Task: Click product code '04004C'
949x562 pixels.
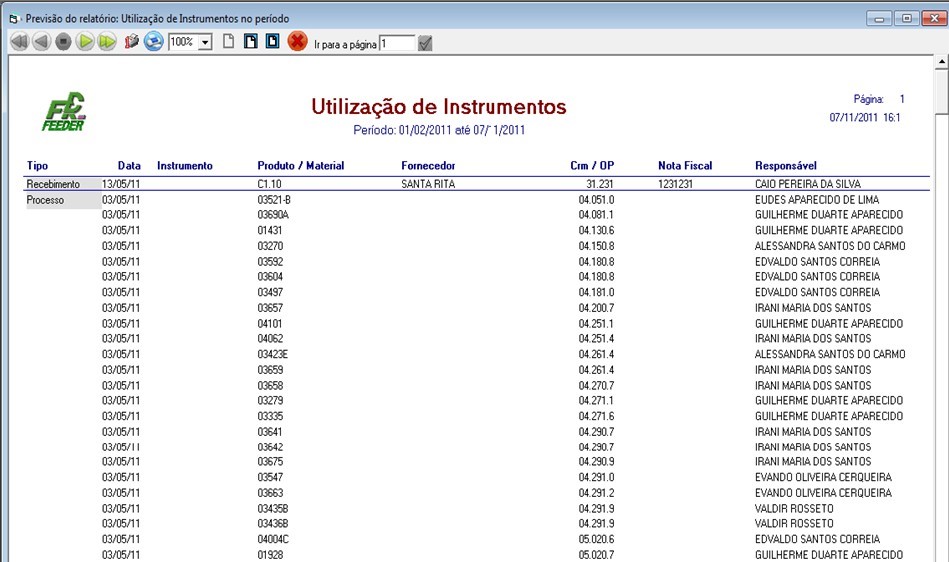Action: 273,540
